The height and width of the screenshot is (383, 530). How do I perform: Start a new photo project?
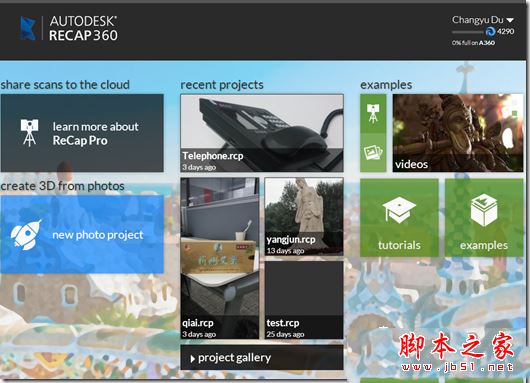click(x=82, y=234)
